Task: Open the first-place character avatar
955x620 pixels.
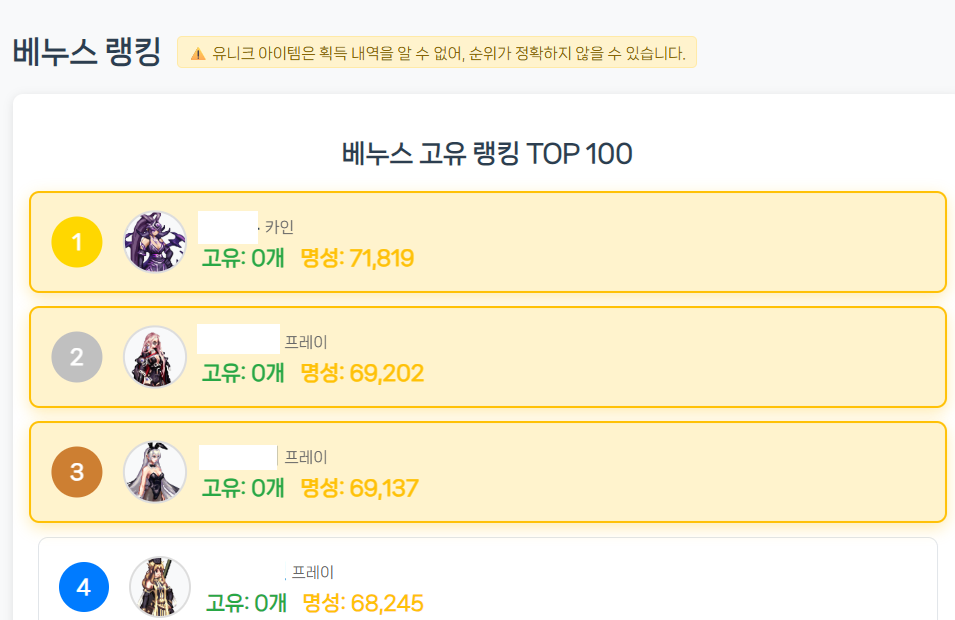Action: pyautogui.click(x=155, y=242)
